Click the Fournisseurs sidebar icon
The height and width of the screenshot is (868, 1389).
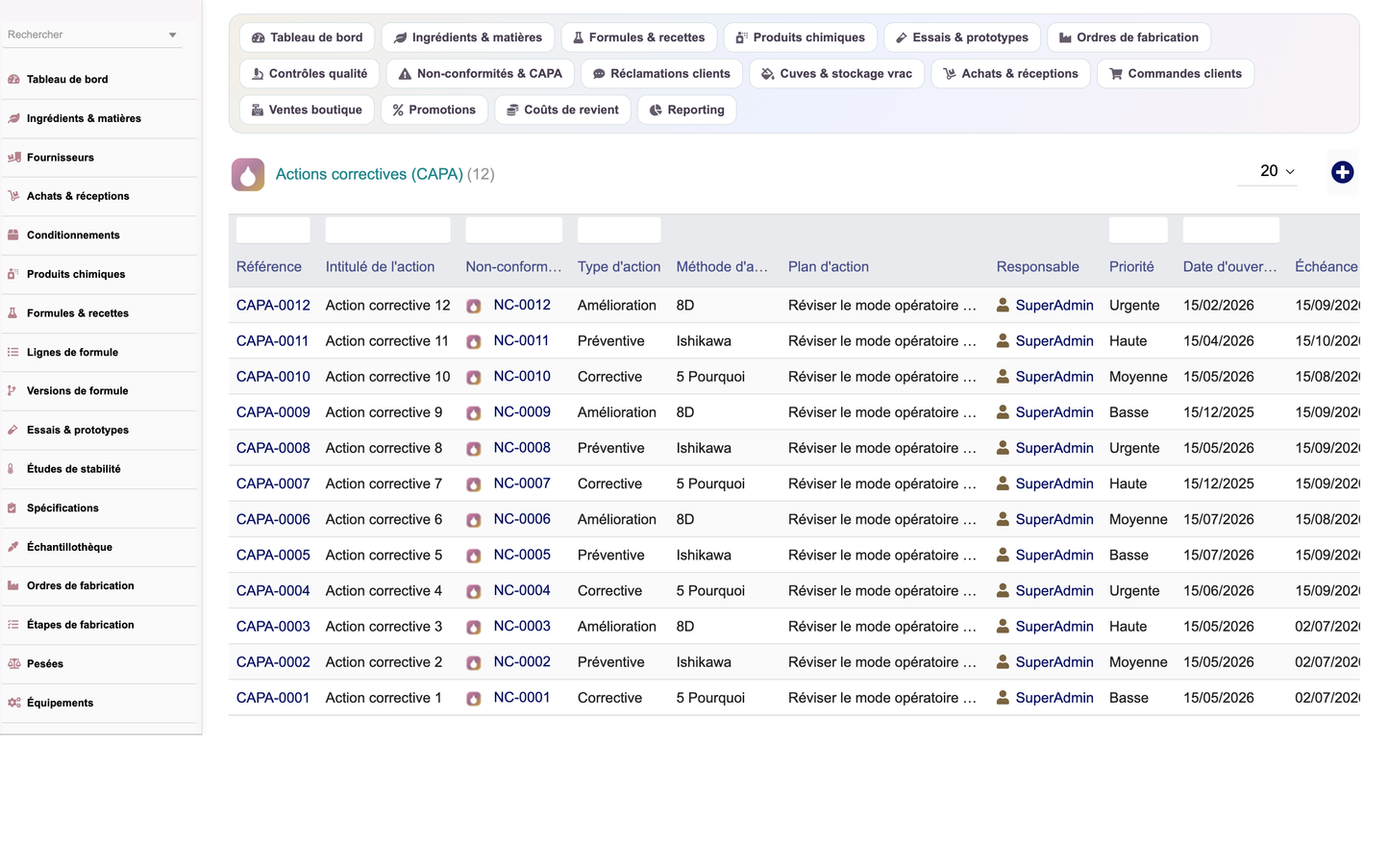tap(13, 158)
